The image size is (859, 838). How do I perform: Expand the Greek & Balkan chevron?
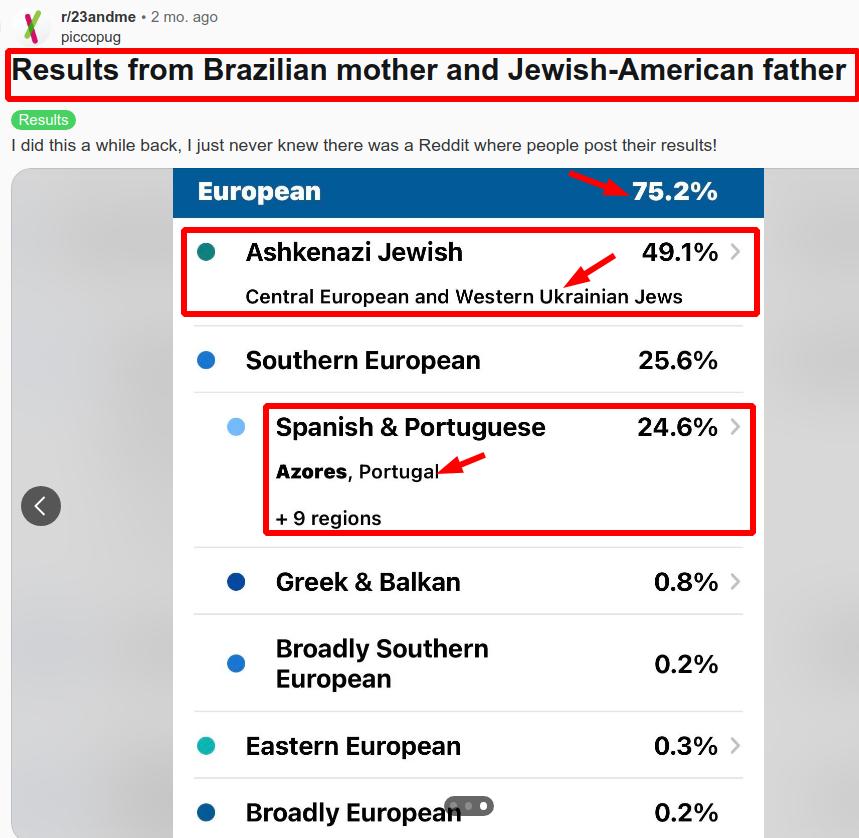click(736, 581)
